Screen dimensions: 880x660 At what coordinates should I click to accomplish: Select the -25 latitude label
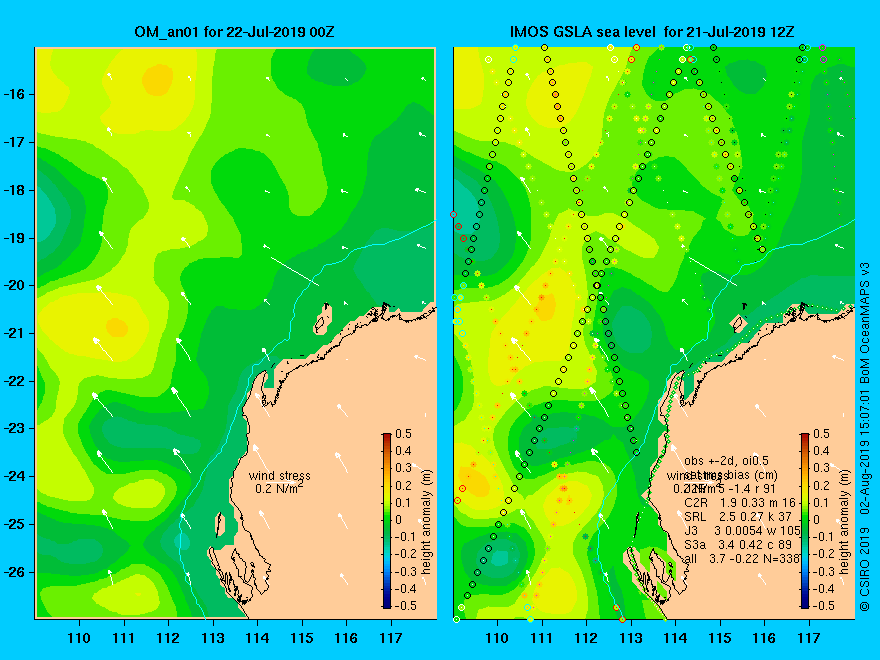tap(14, 524)
